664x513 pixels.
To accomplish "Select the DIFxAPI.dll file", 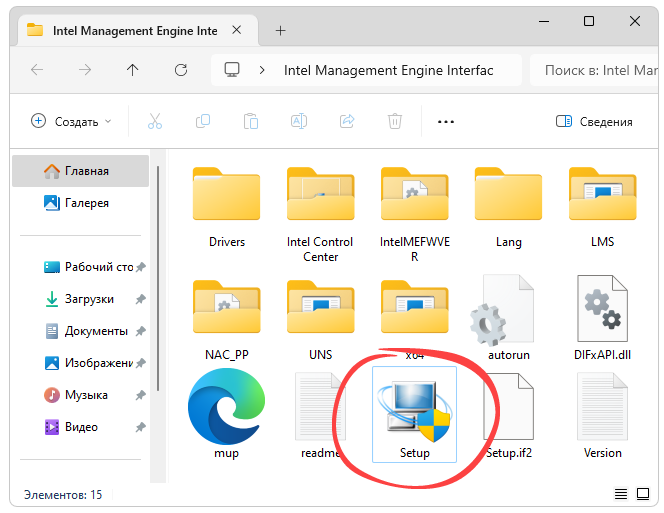I will [603, 318].
